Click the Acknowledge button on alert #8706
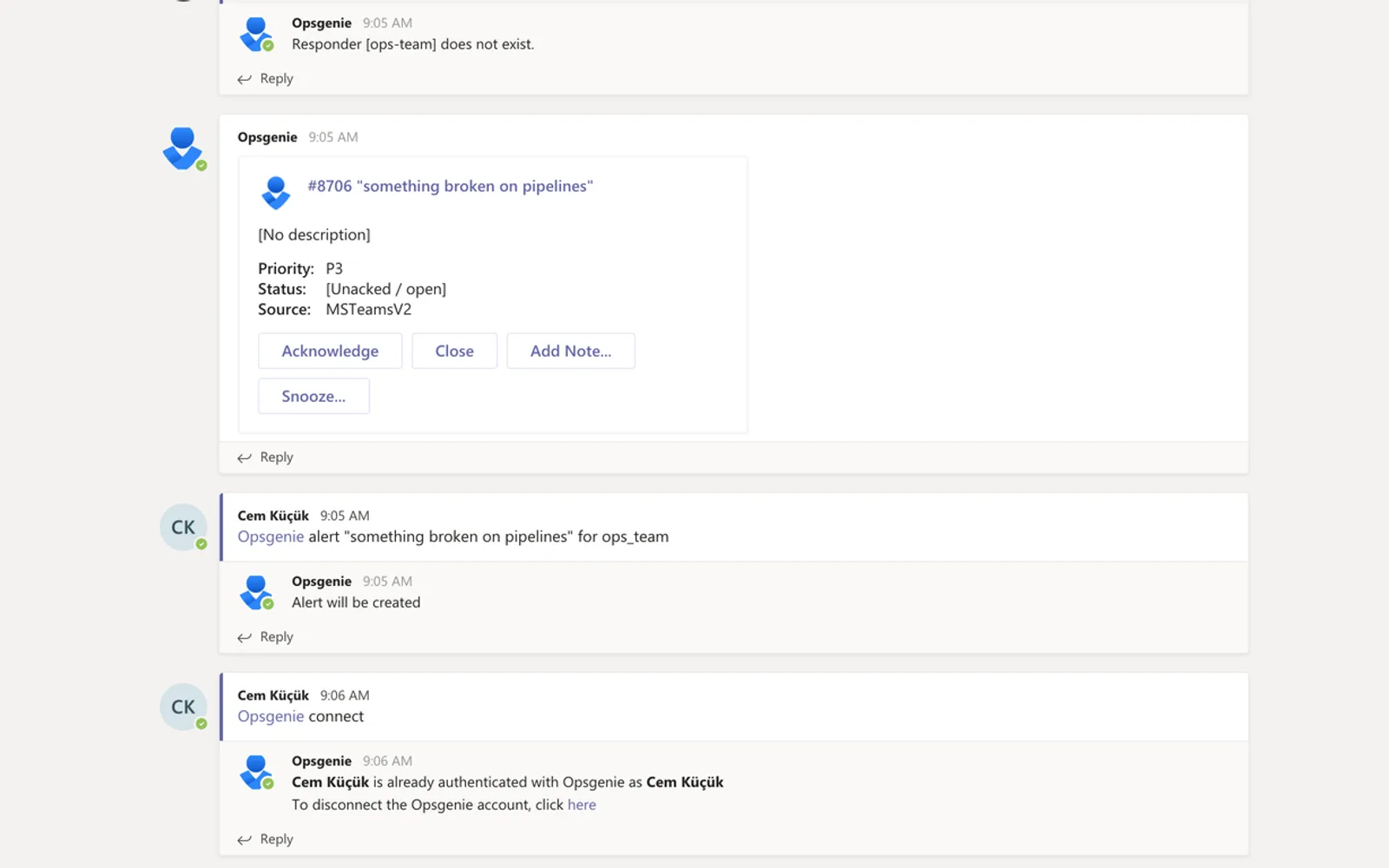 [330, 351]
